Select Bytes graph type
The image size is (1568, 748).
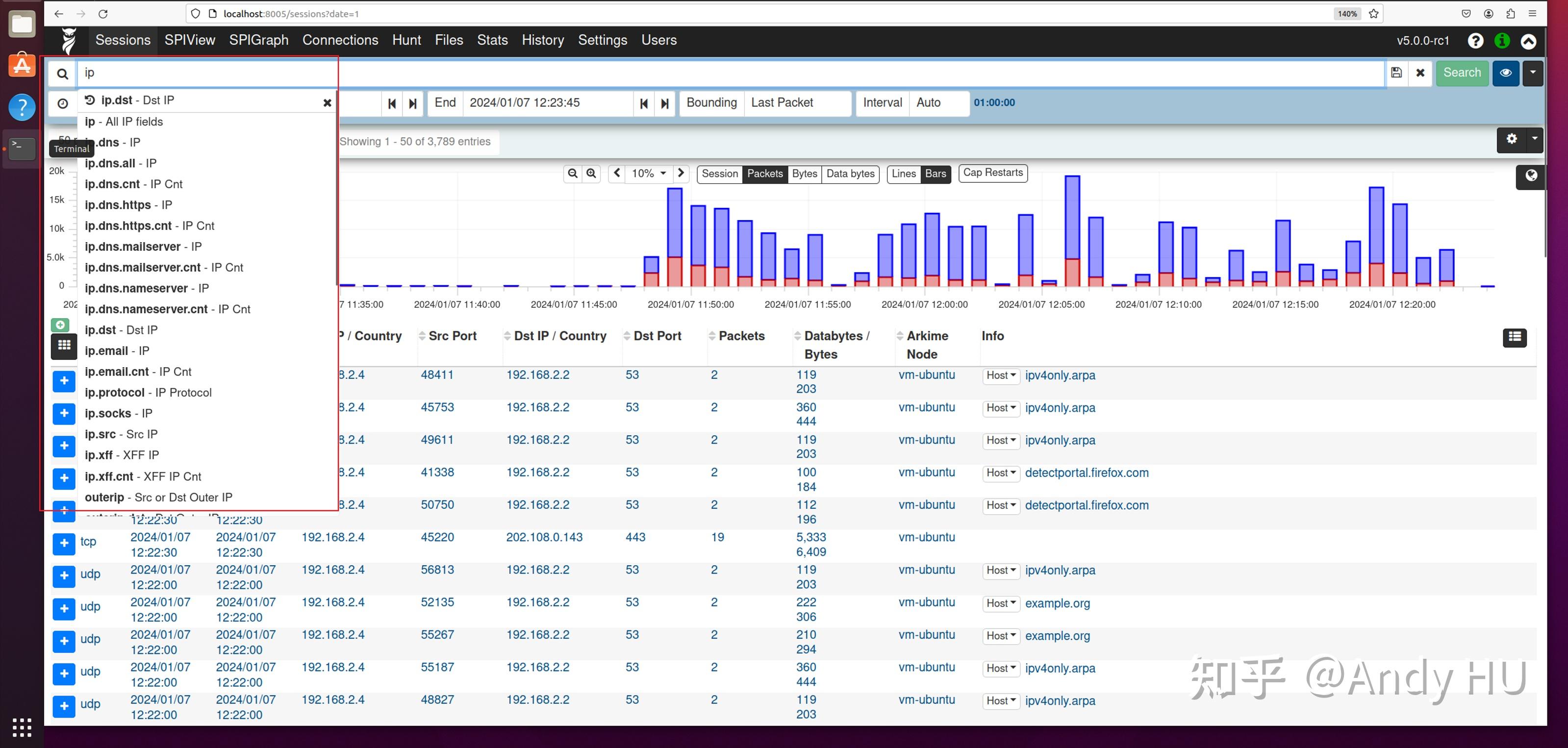[x=804, y=174]
